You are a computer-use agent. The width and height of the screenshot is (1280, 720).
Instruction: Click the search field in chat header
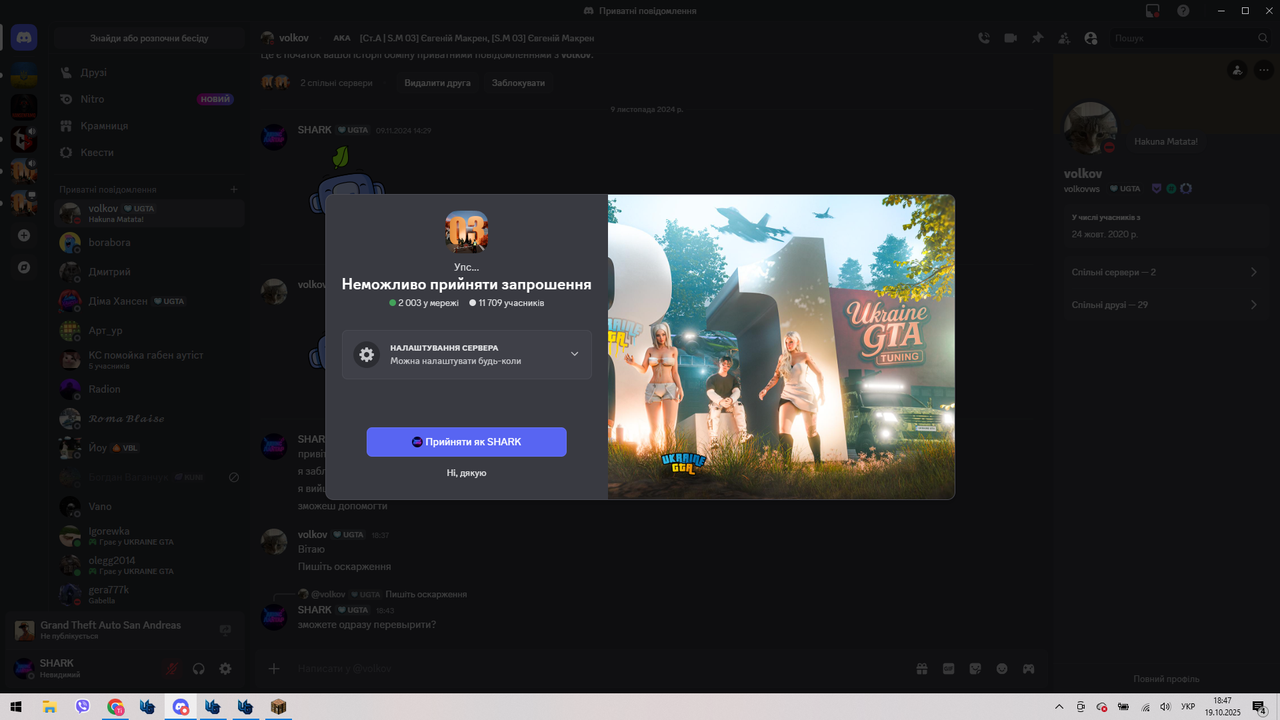coord(1189,38)
